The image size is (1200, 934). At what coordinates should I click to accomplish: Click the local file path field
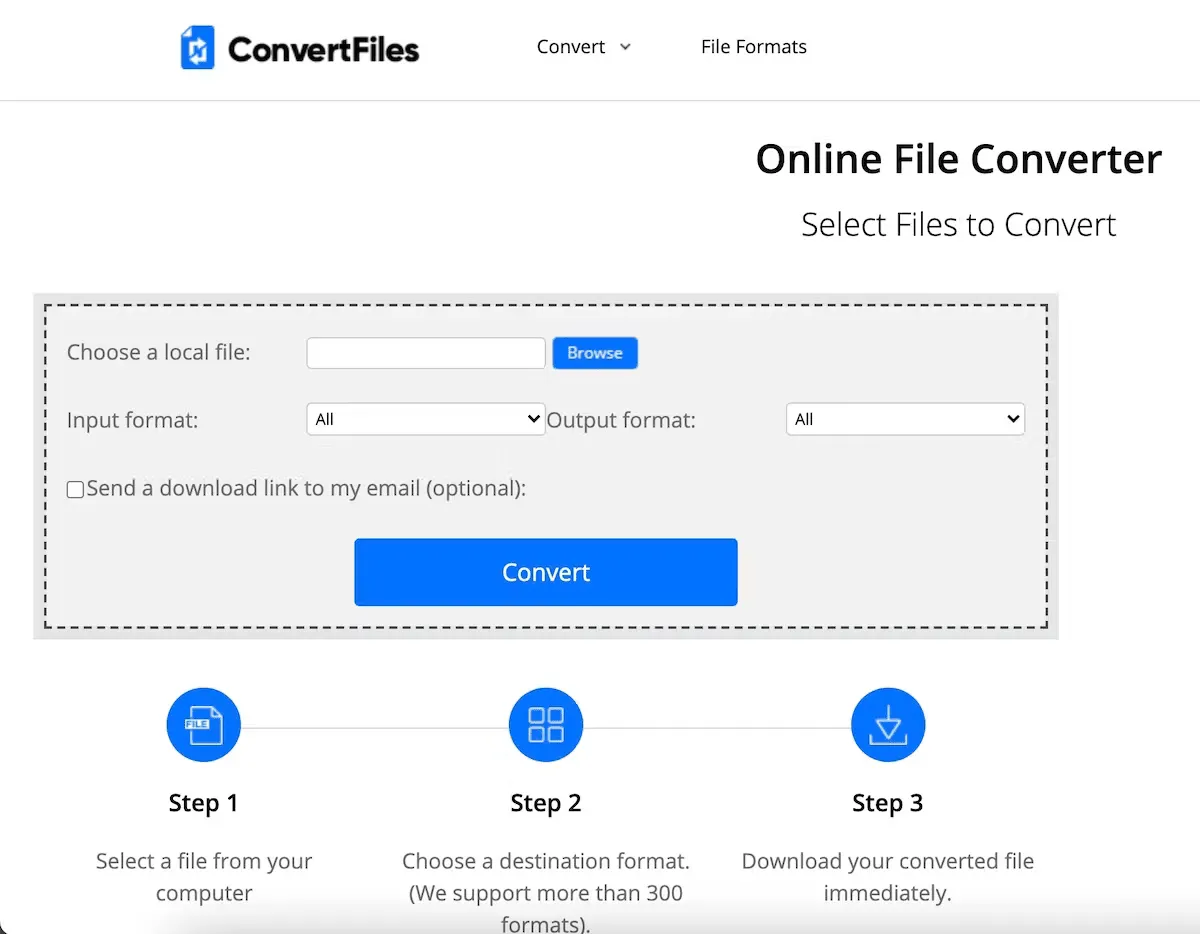click(425, 353)
